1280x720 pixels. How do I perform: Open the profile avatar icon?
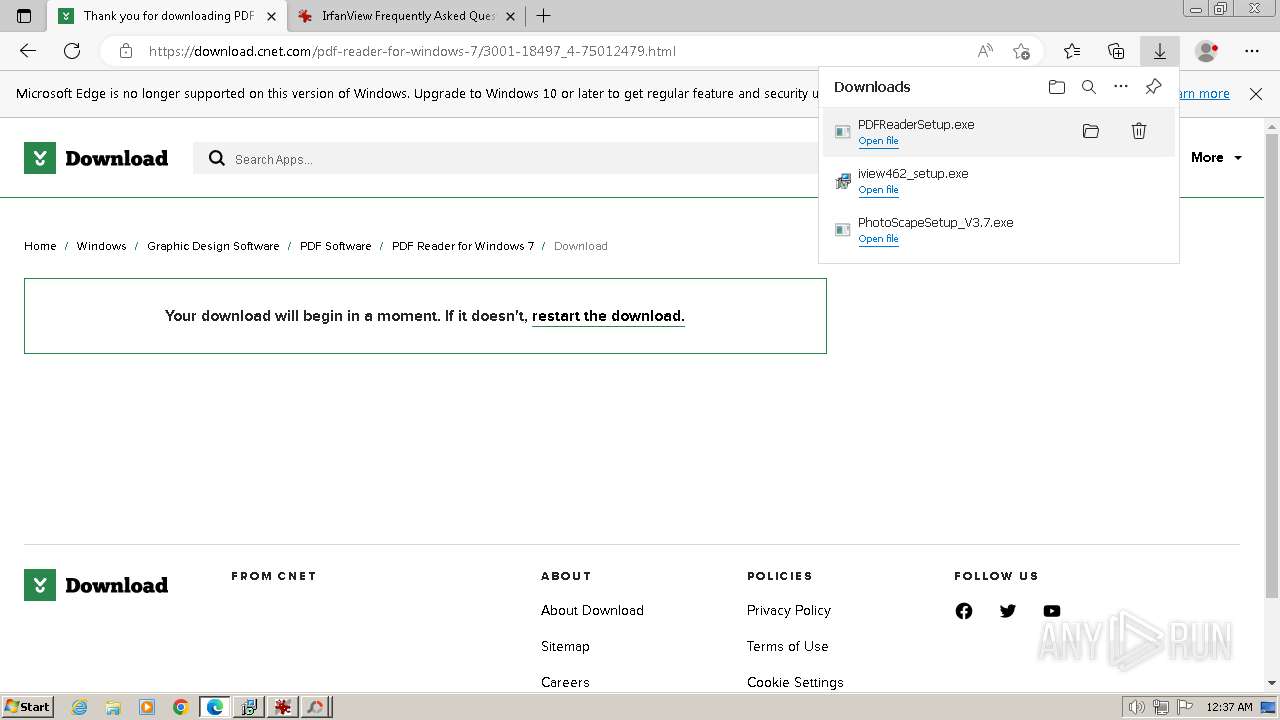pyautogui.click(x=1207, y=51)
